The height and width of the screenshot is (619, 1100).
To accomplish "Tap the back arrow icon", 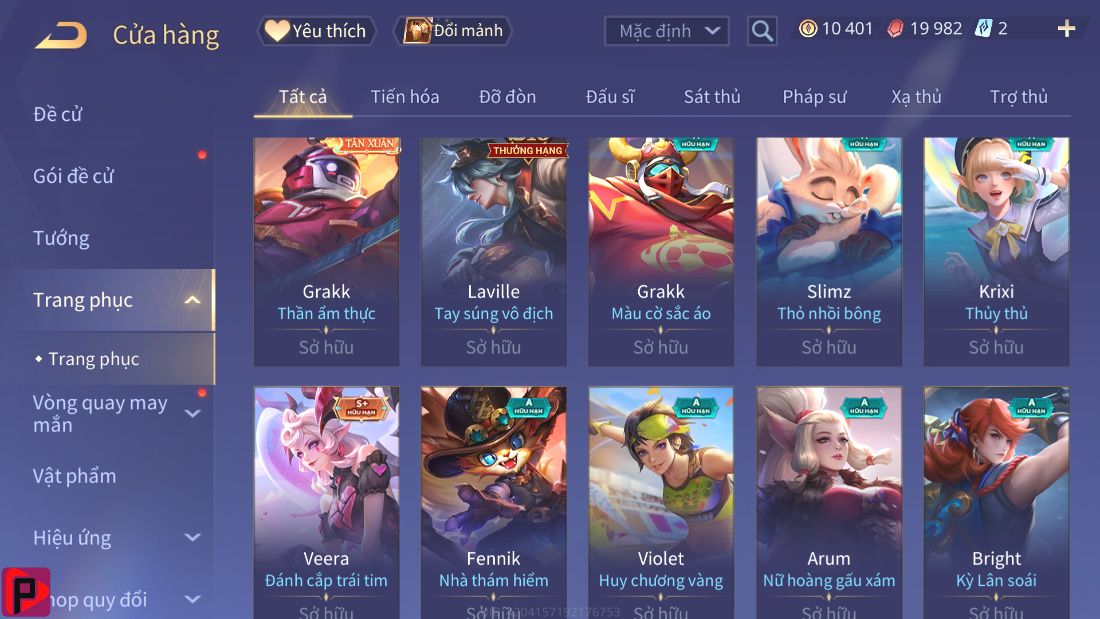I will [61, 35].
